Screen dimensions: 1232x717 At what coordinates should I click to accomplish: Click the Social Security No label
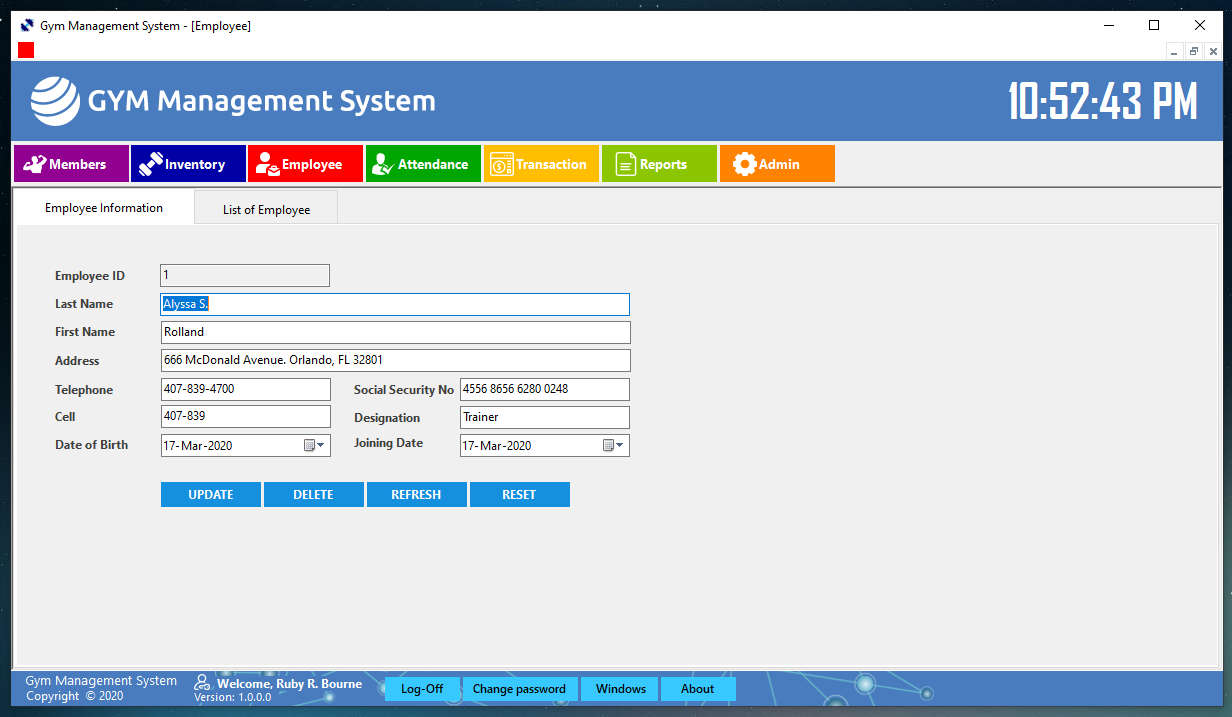point(404,390)
